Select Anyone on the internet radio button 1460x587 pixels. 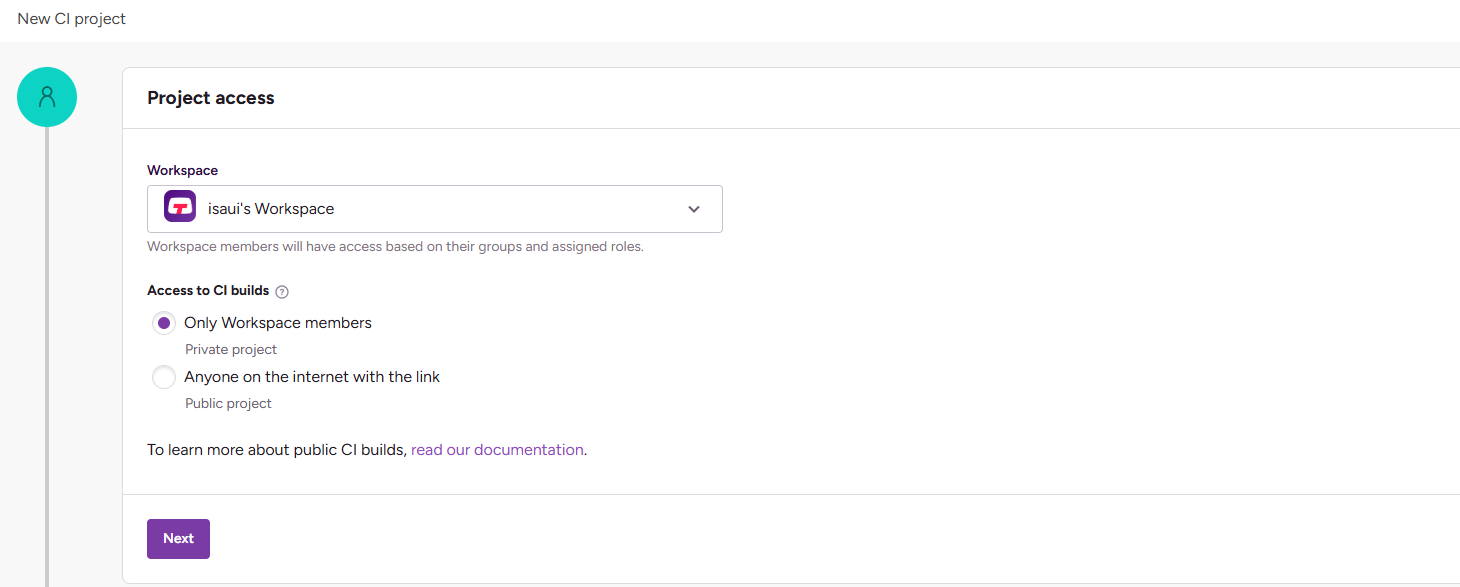coord(163,377)
